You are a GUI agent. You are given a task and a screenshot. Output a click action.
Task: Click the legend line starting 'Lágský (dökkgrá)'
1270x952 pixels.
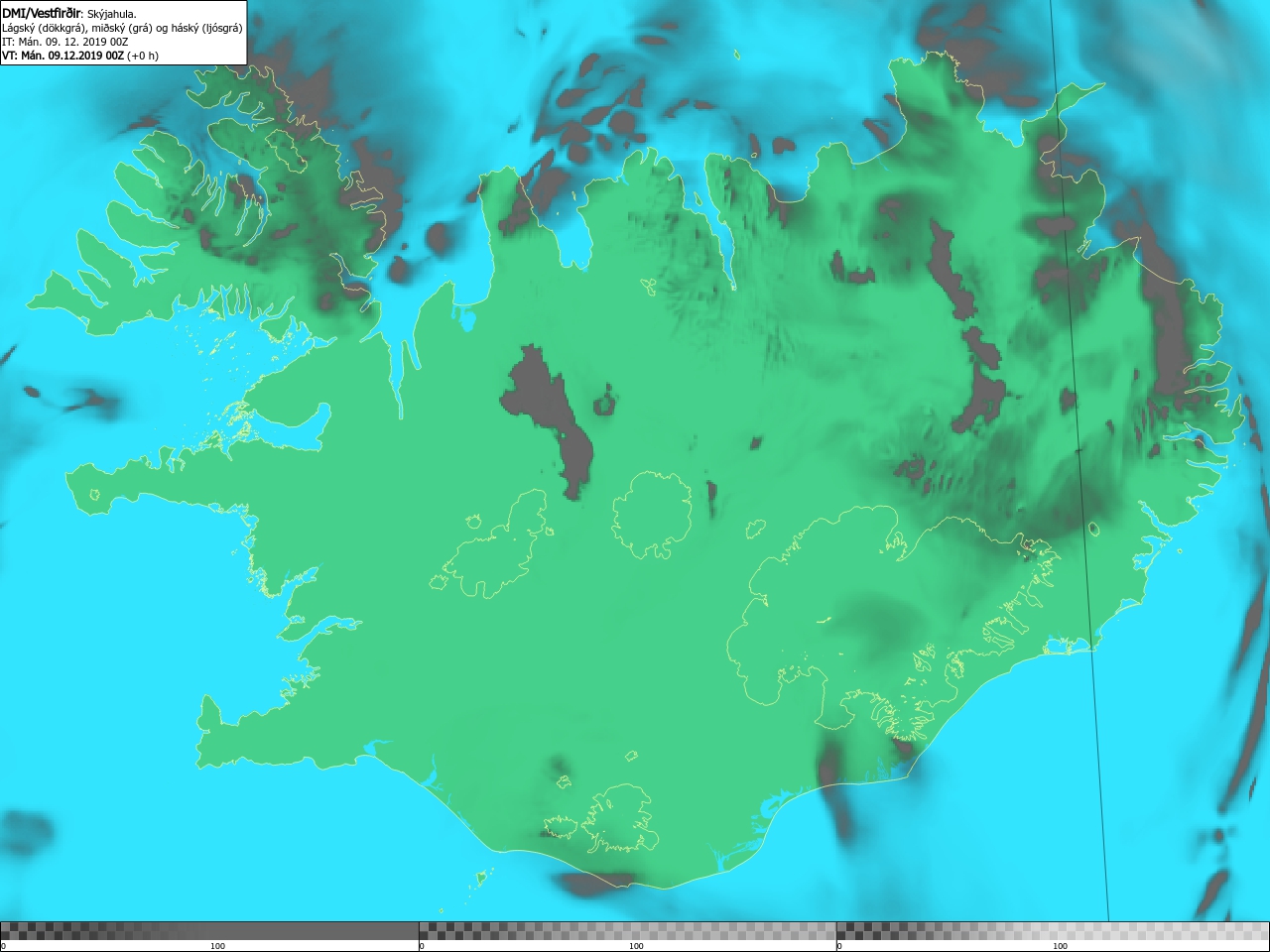point(122,28)
